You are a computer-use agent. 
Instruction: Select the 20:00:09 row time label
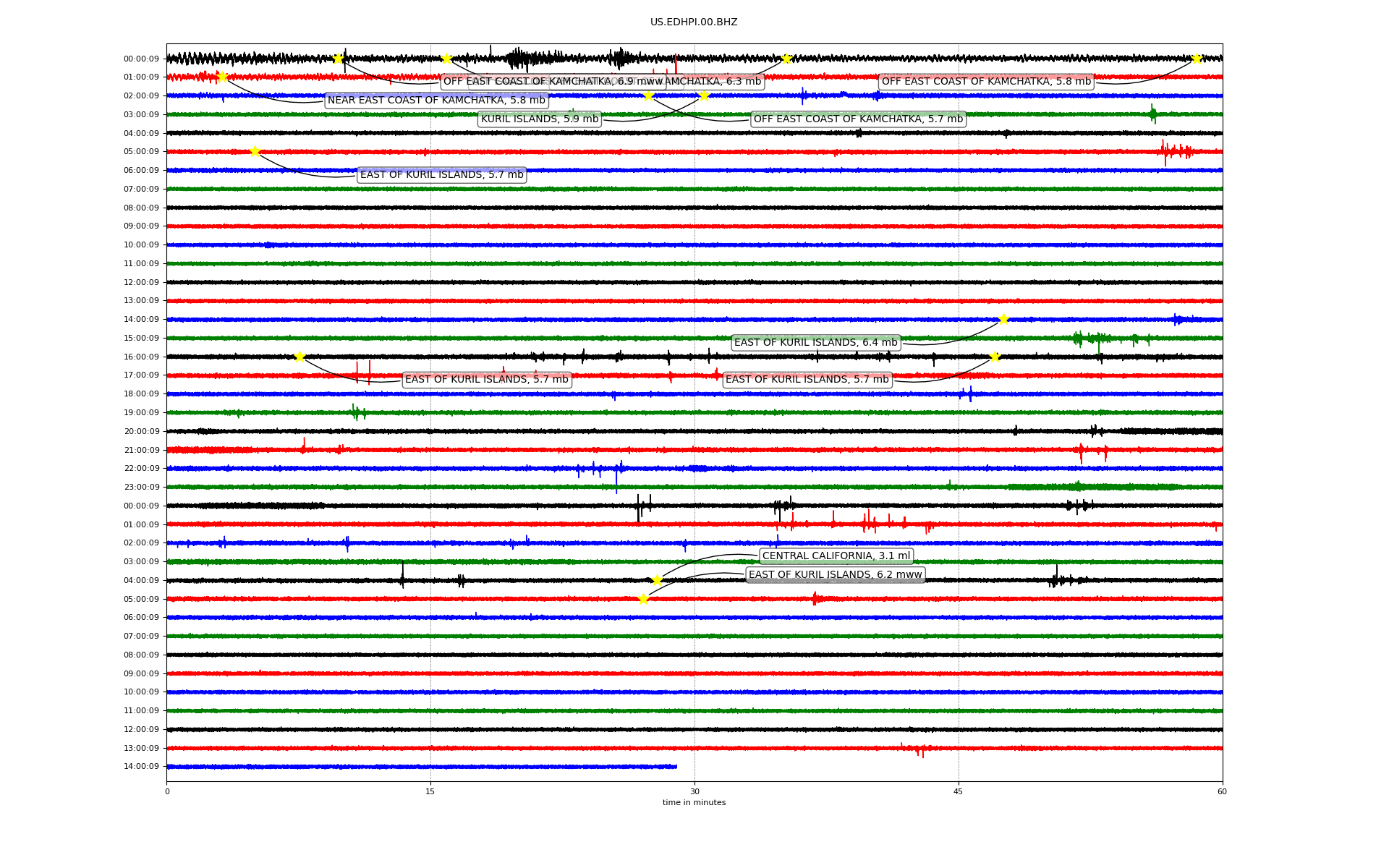tap(141, 431)
